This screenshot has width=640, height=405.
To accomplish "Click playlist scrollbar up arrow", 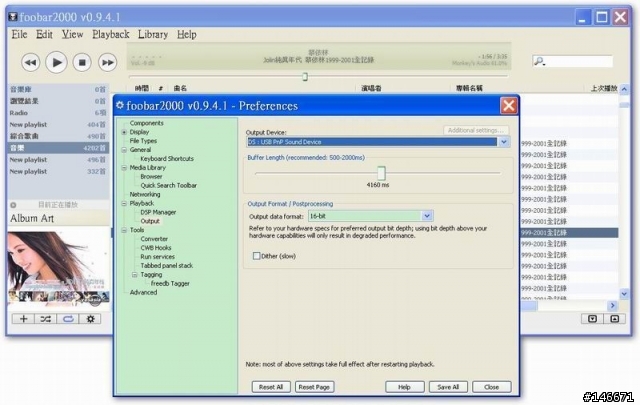I will [x=624, y=89].
